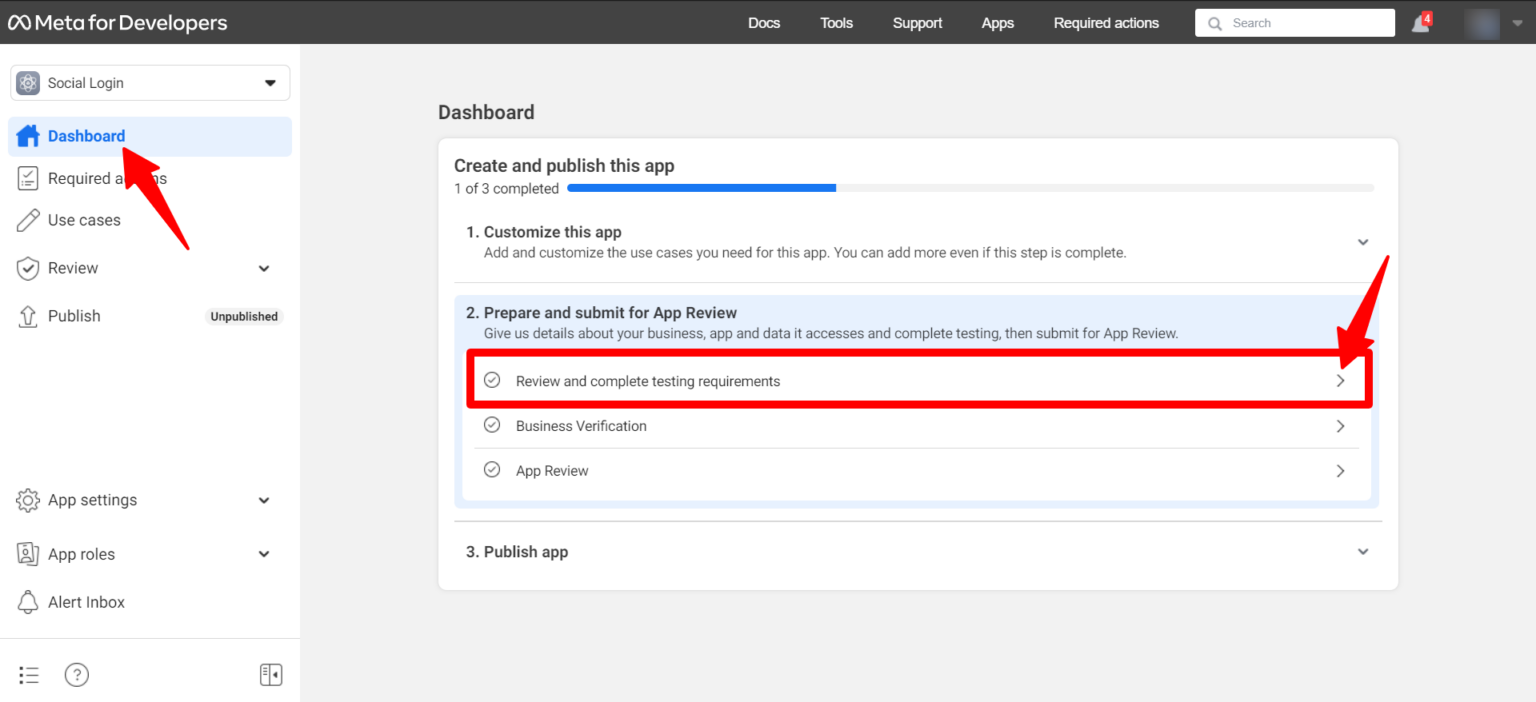The width and height of the screenshot is (1536, 702).
Task: Open Review and complete testing requirements
Action: coord(647,380)
